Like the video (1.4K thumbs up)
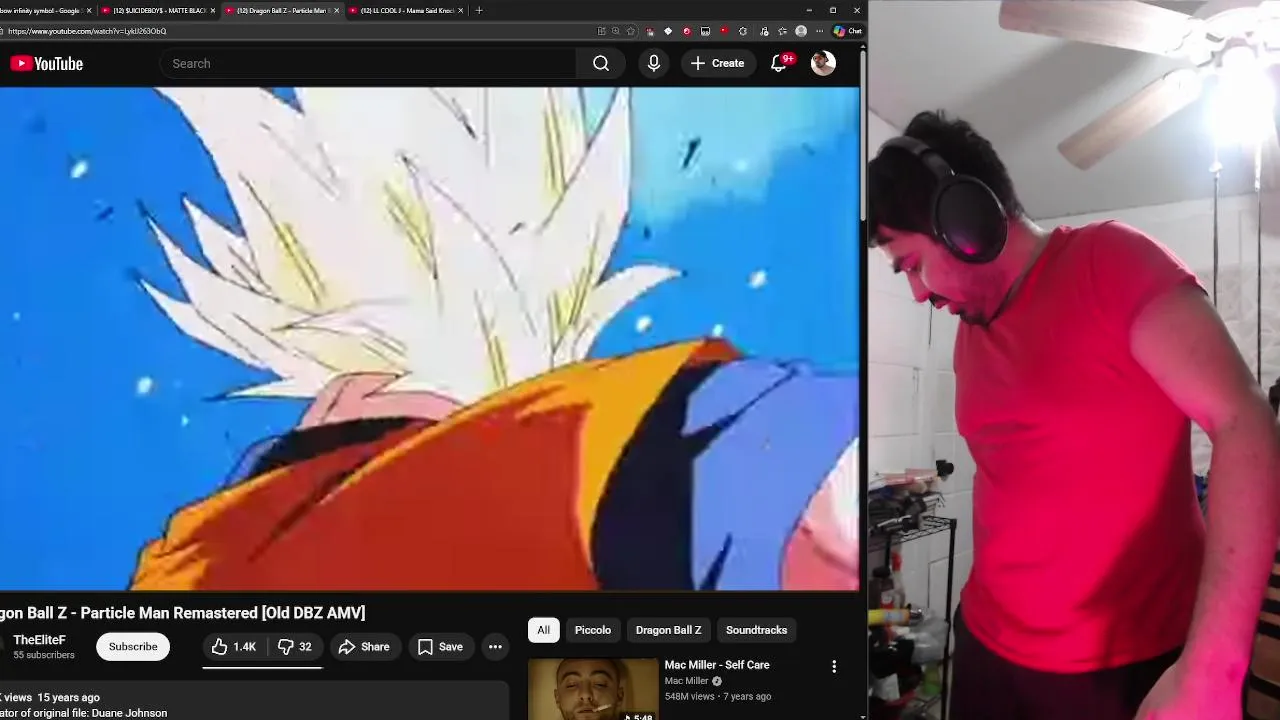The image size is (1280, 720). click(x=234, y=647)
